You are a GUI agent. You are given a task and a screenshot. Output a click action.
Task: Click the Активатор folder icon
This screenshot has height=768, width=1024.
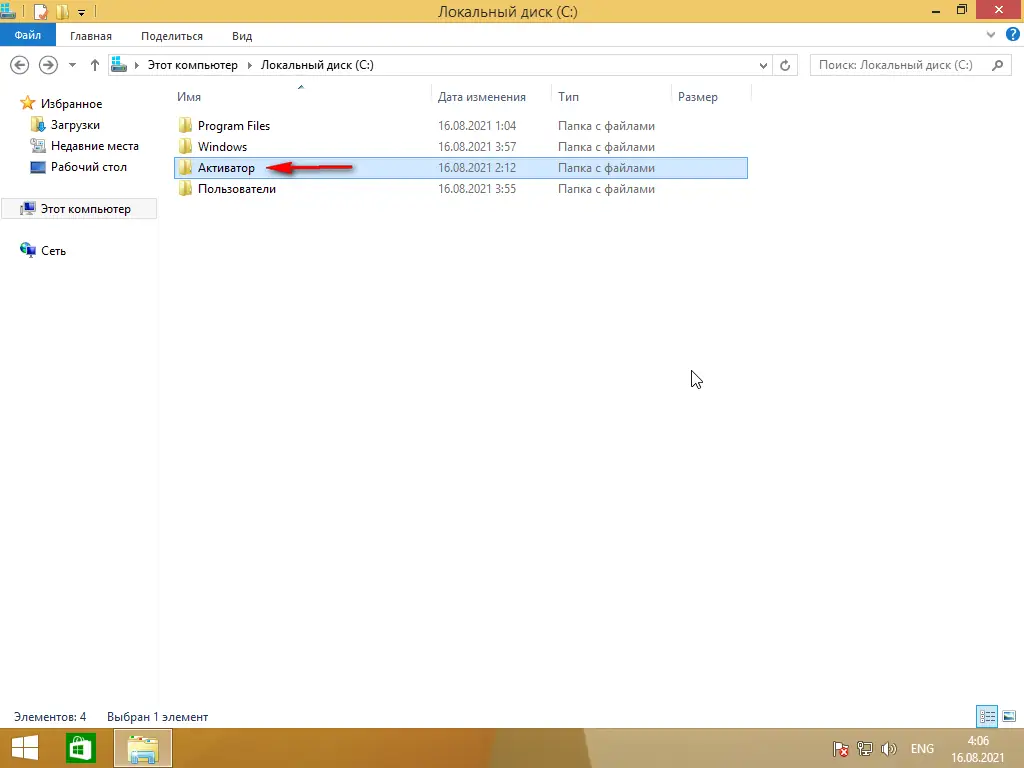coord(185,167)
